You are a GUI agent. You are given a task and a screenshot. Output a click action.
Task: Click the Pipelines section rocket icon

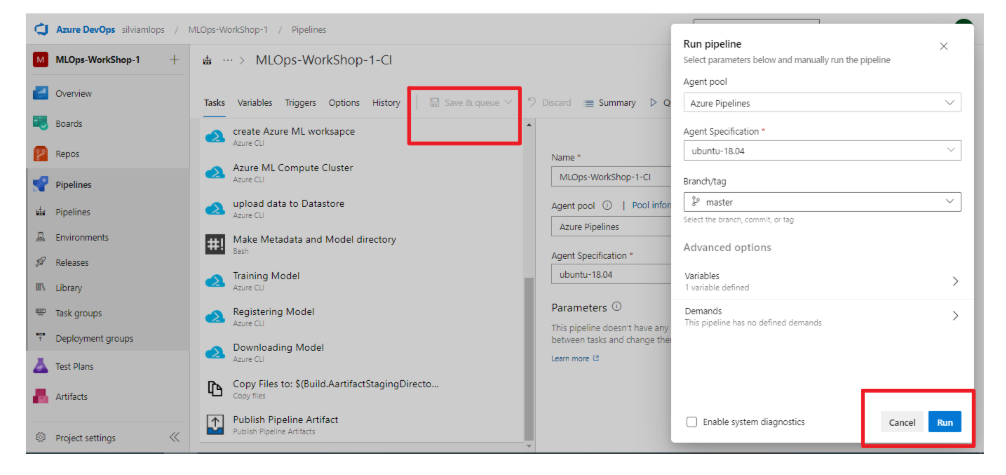point(41,184)
